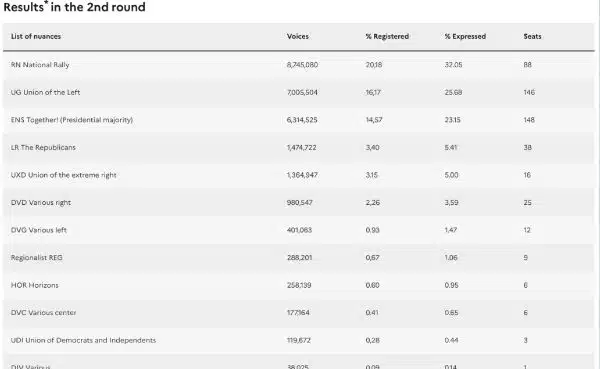Click the 0.95 expressed percentage
The width and height of the screenshot is (600, 369).
click(x=452, y=285)
